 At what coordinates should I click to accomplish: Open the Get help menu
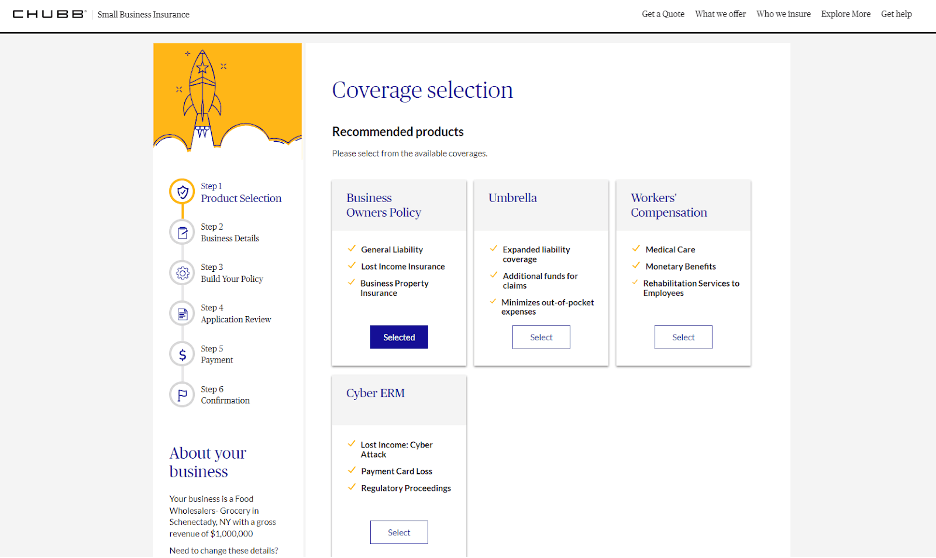point(896,14)
